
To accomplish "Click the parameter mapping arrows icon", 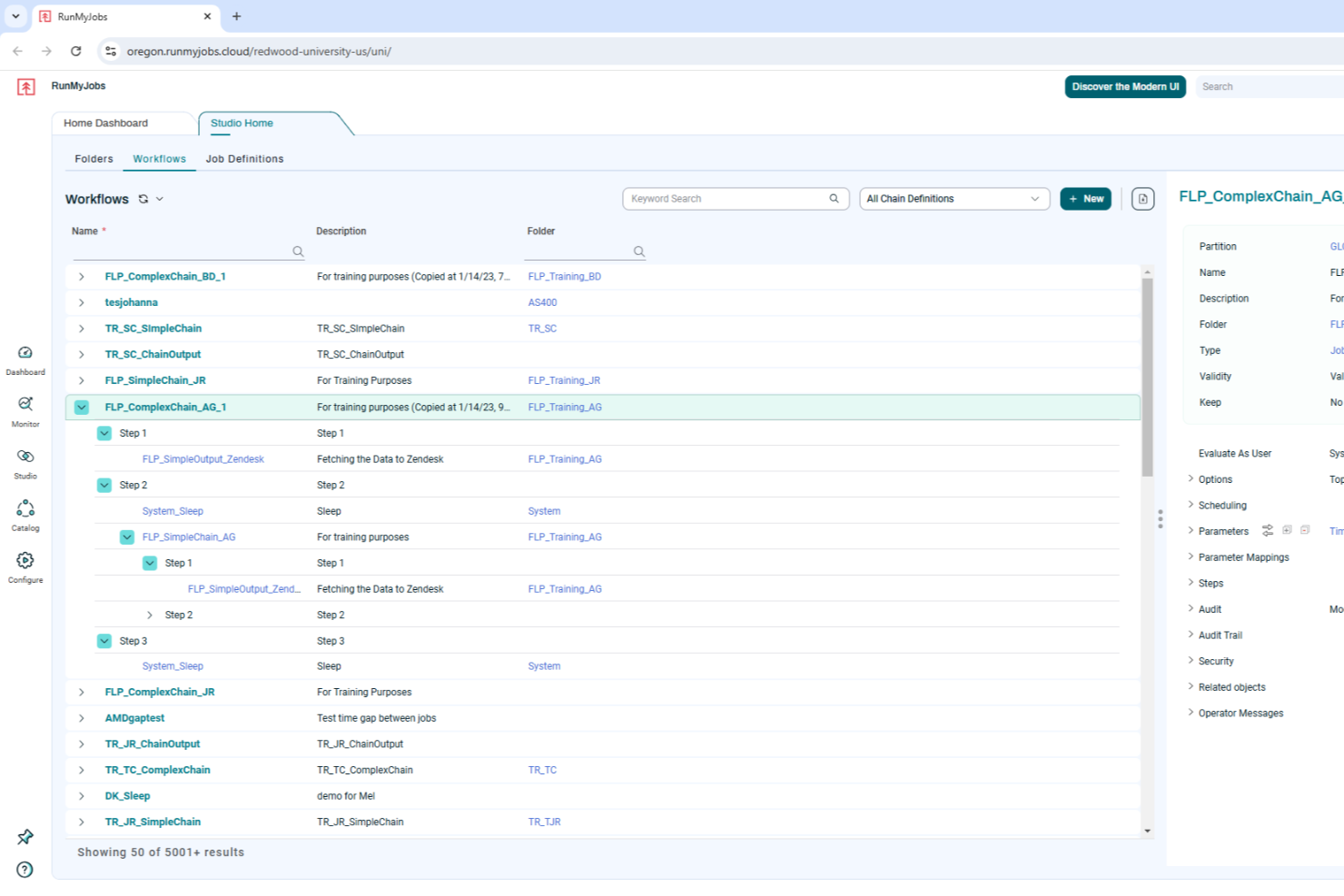I will [x=1268, y=530].
